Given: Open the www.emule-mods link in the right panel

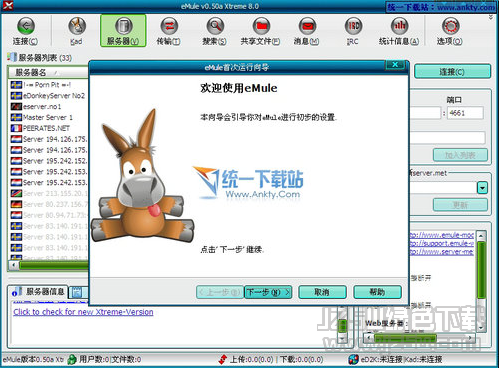Looking at the screenshot, I should (441, 235).
